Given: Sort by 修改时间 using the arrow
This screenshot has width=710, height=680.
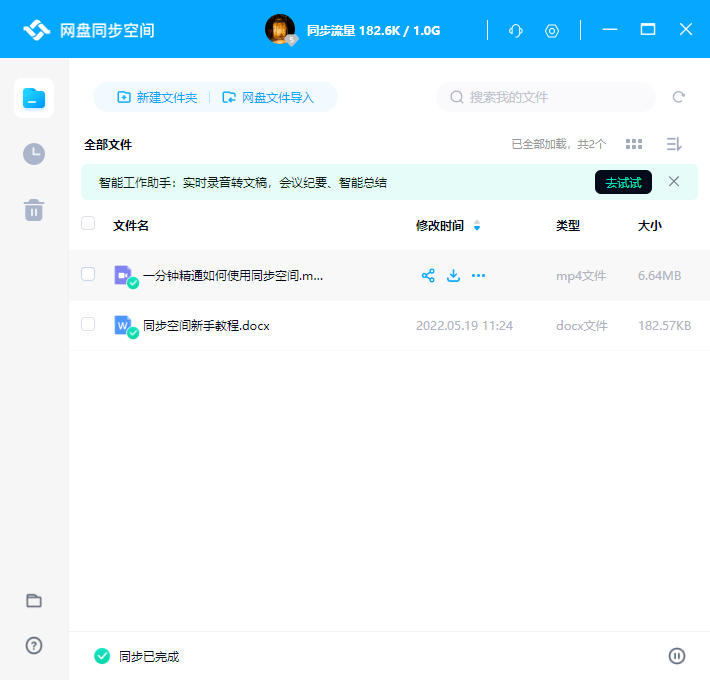Looking at the screenshot, I should pyautogui.click(x=477, y=225).
